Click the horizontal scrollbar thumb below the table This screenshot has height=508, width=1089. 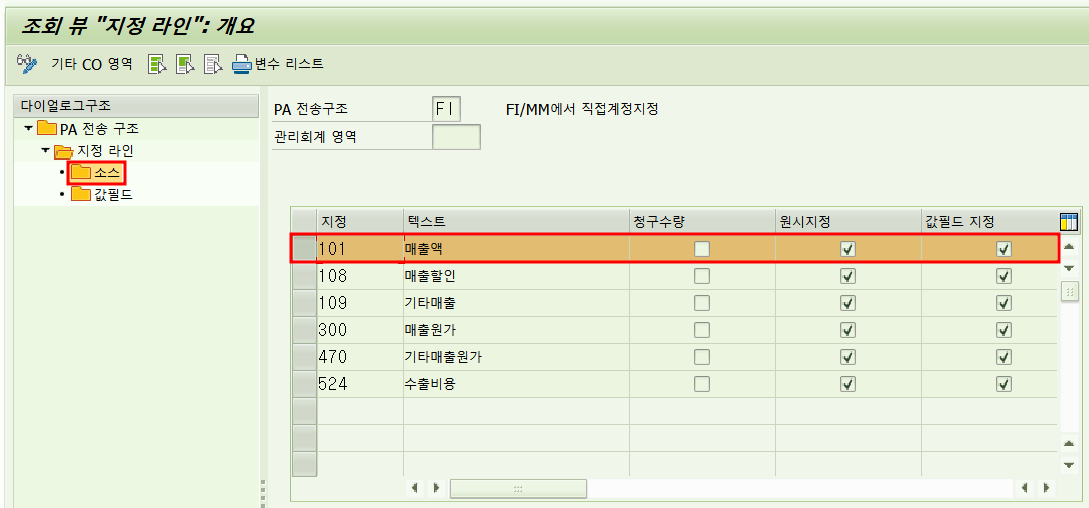click(x=518, y=488)
